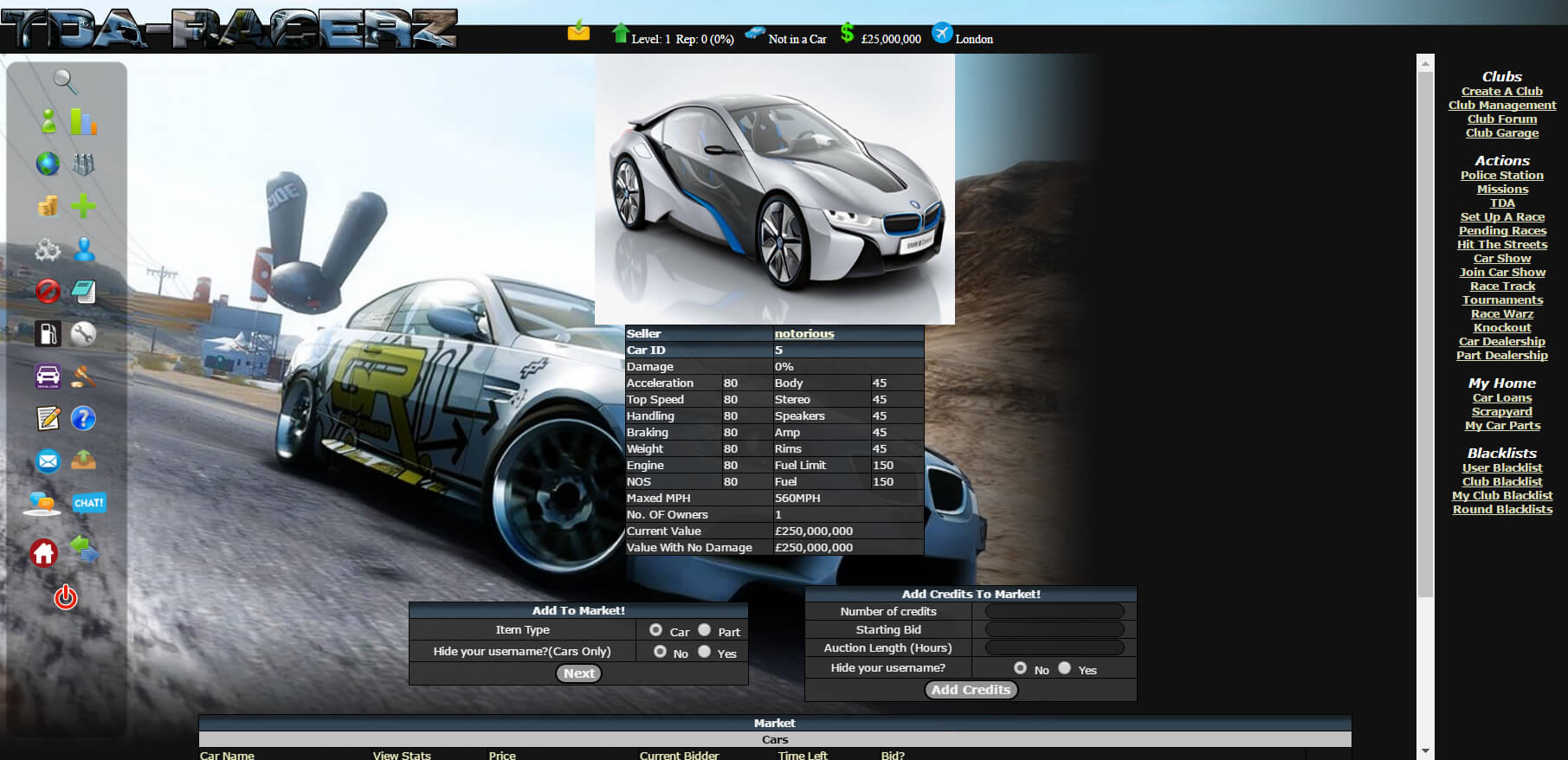Open the wrench repair icon

pos(83,334)
